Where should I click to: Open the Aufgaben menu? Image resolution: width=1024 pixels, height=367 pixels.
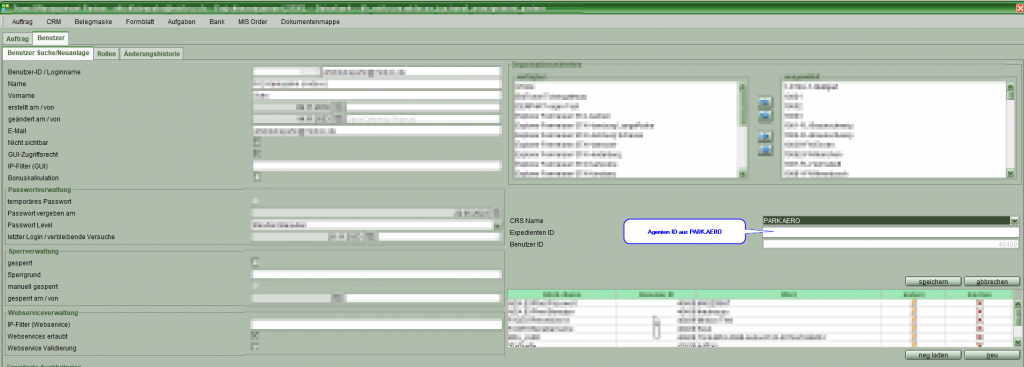[182, 22]
